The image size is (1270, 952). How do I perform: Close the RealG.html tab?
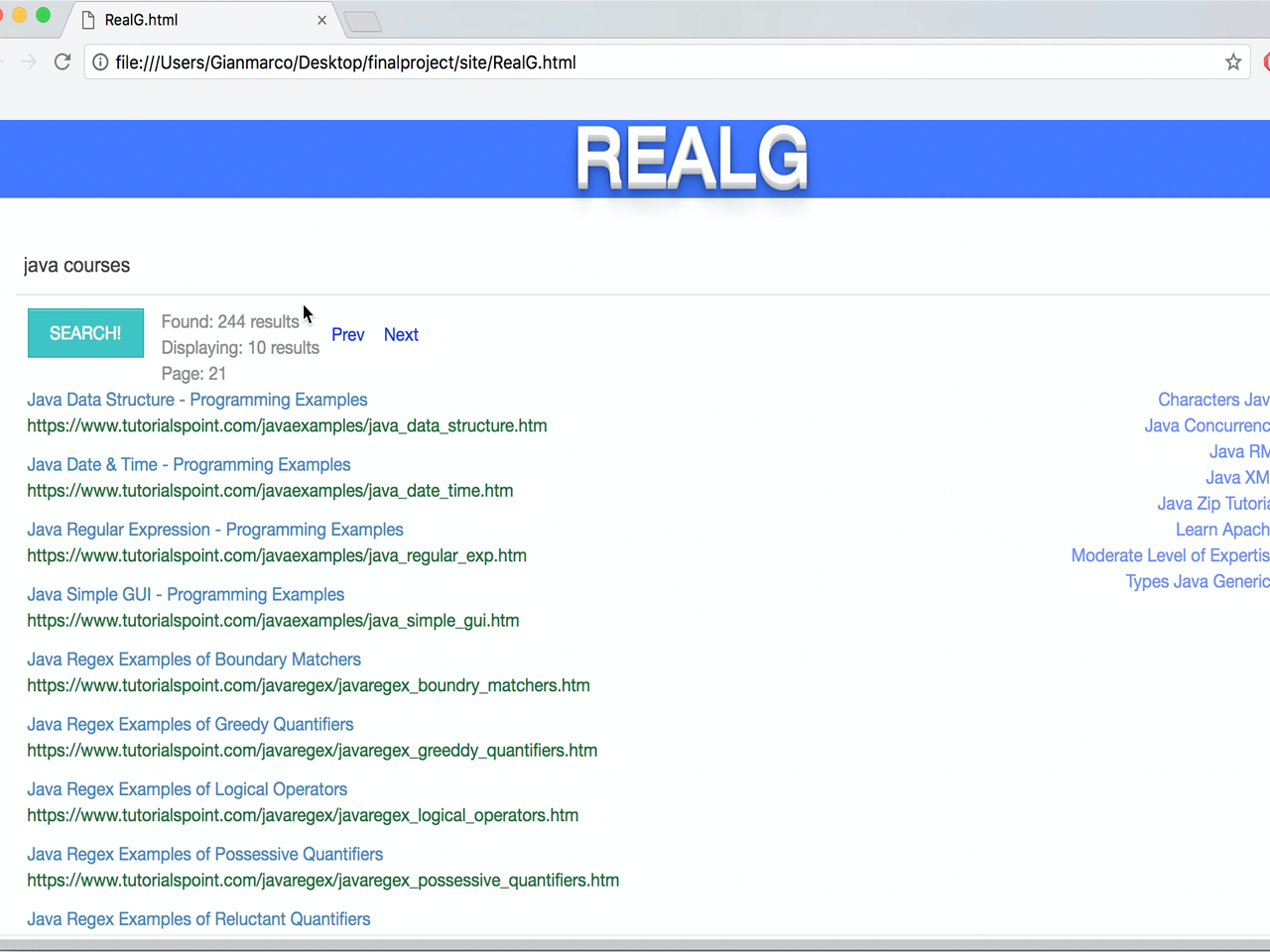(x=321, y=20)
